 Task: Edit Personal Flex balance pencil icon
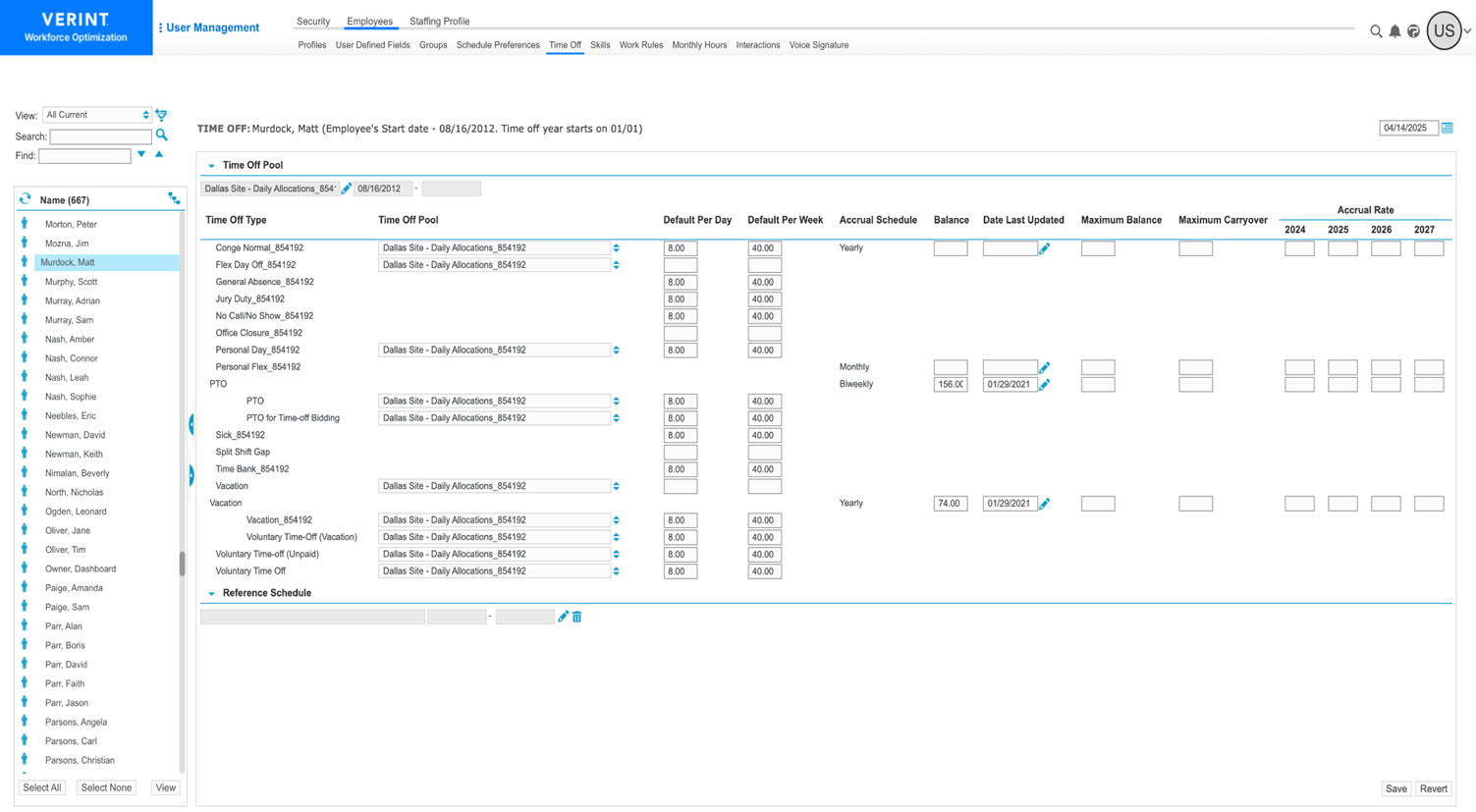click(1044, 367)
